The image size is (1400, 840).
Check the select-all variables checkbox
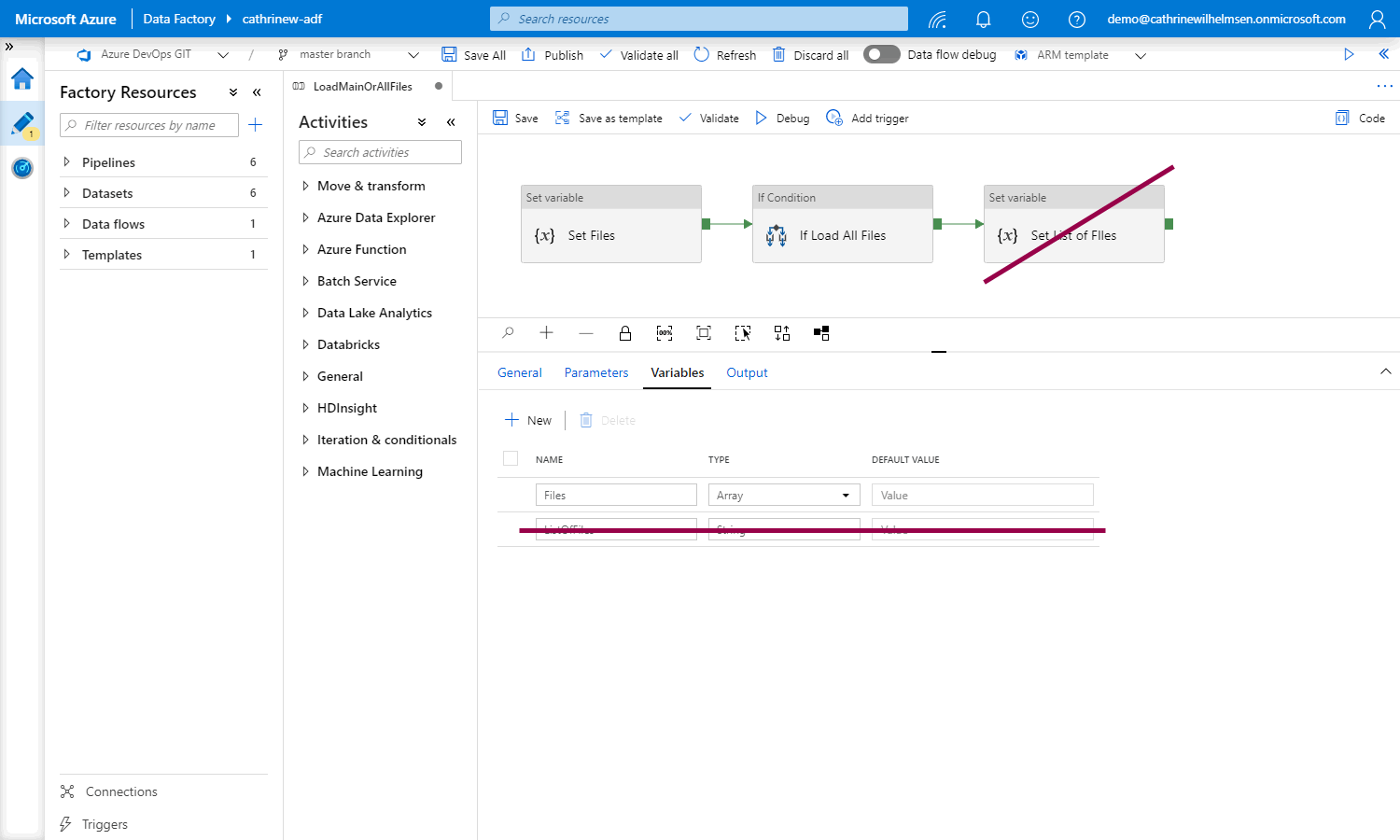[511, 458]
